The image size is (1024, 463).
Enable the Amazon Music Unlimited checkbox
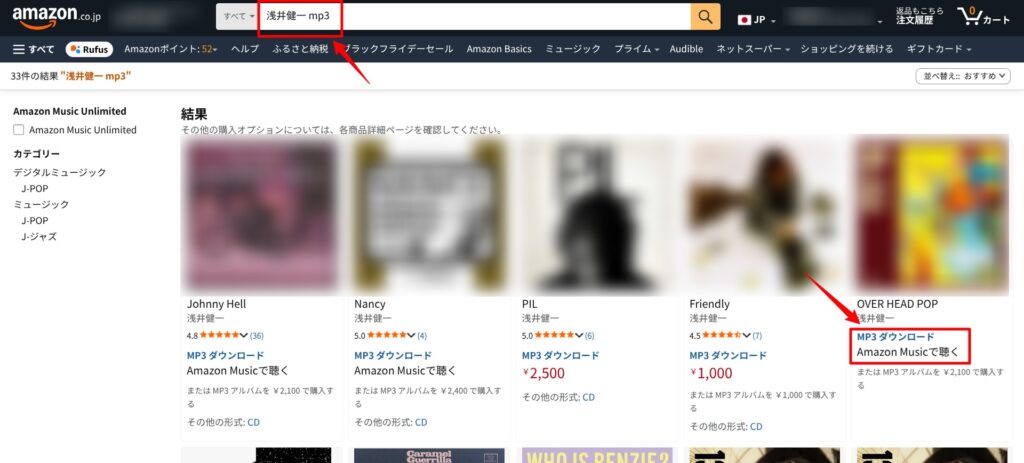19,130
